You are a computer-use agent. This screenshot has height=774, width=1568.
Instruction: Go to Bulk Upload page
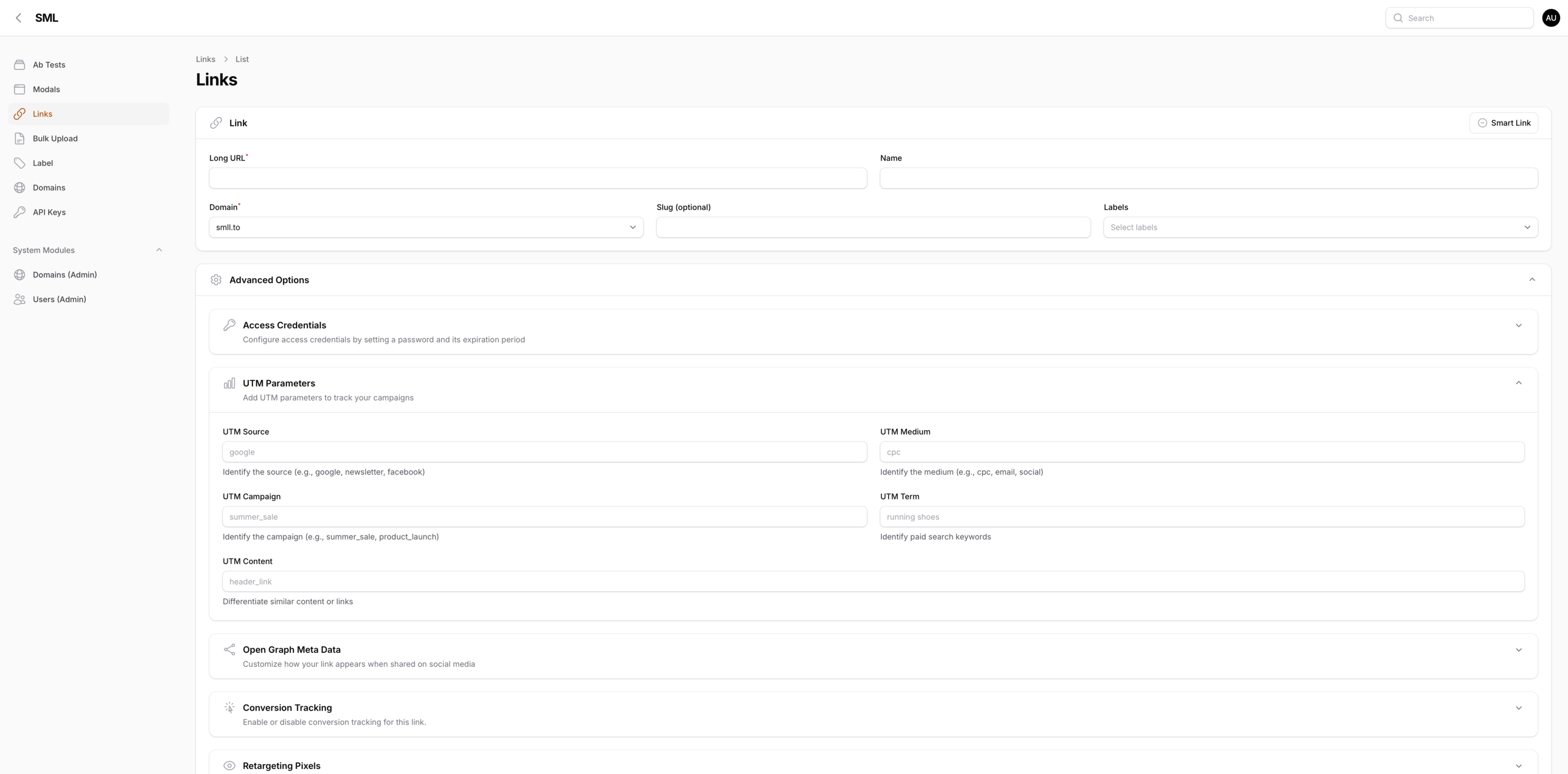55,138
